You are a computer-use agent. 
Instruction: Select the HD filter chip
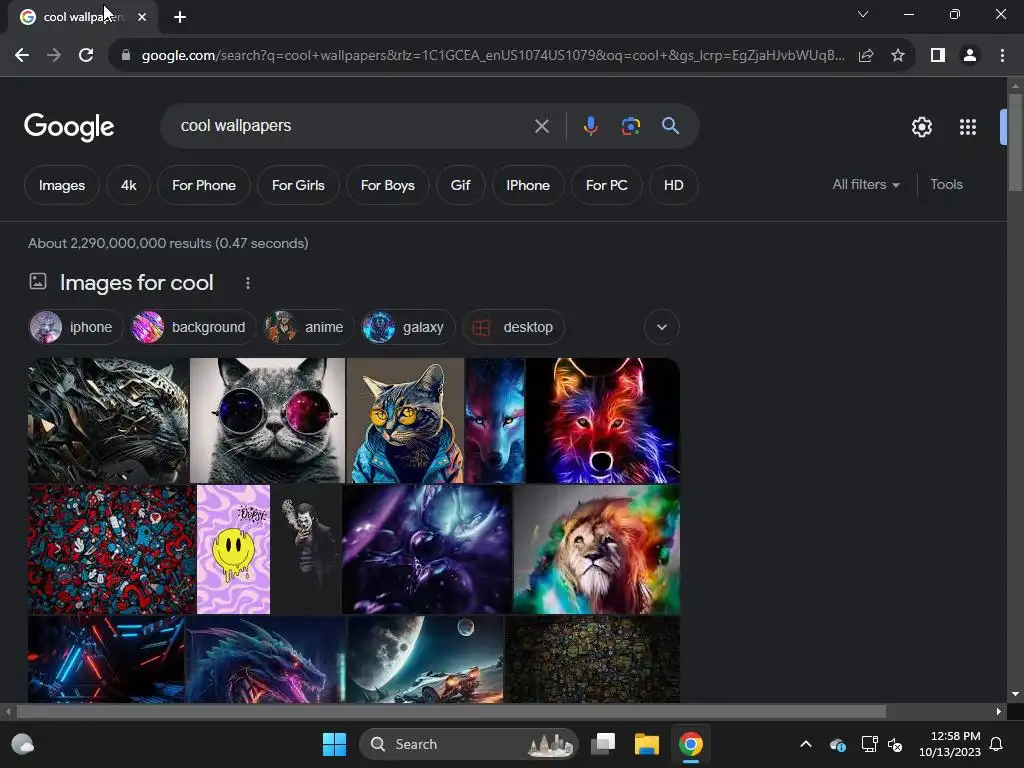pyautogui.click(x=674, y=185)
